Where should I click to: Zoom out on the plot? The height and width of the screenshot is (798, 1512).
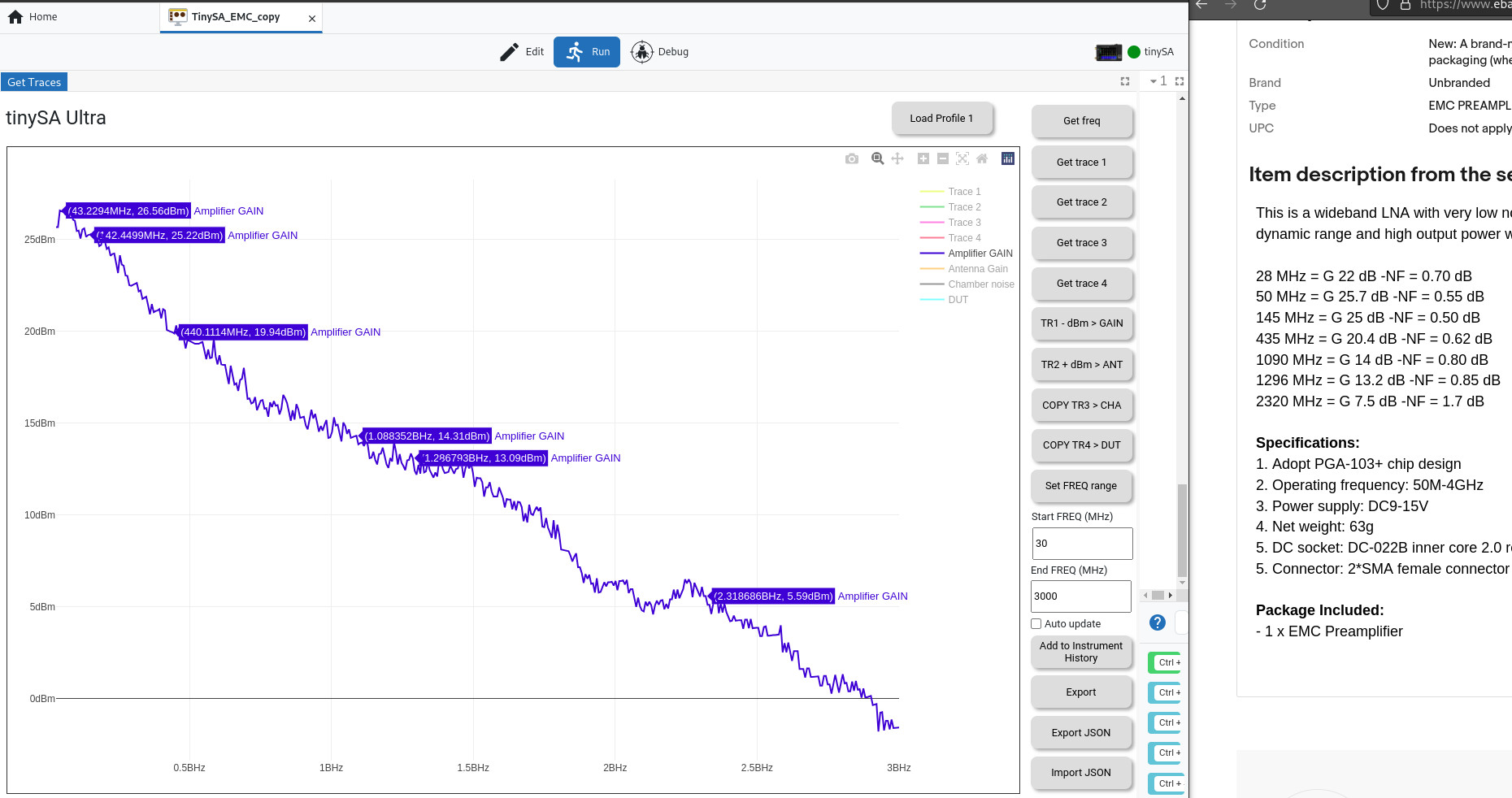(x=943, y=158)
